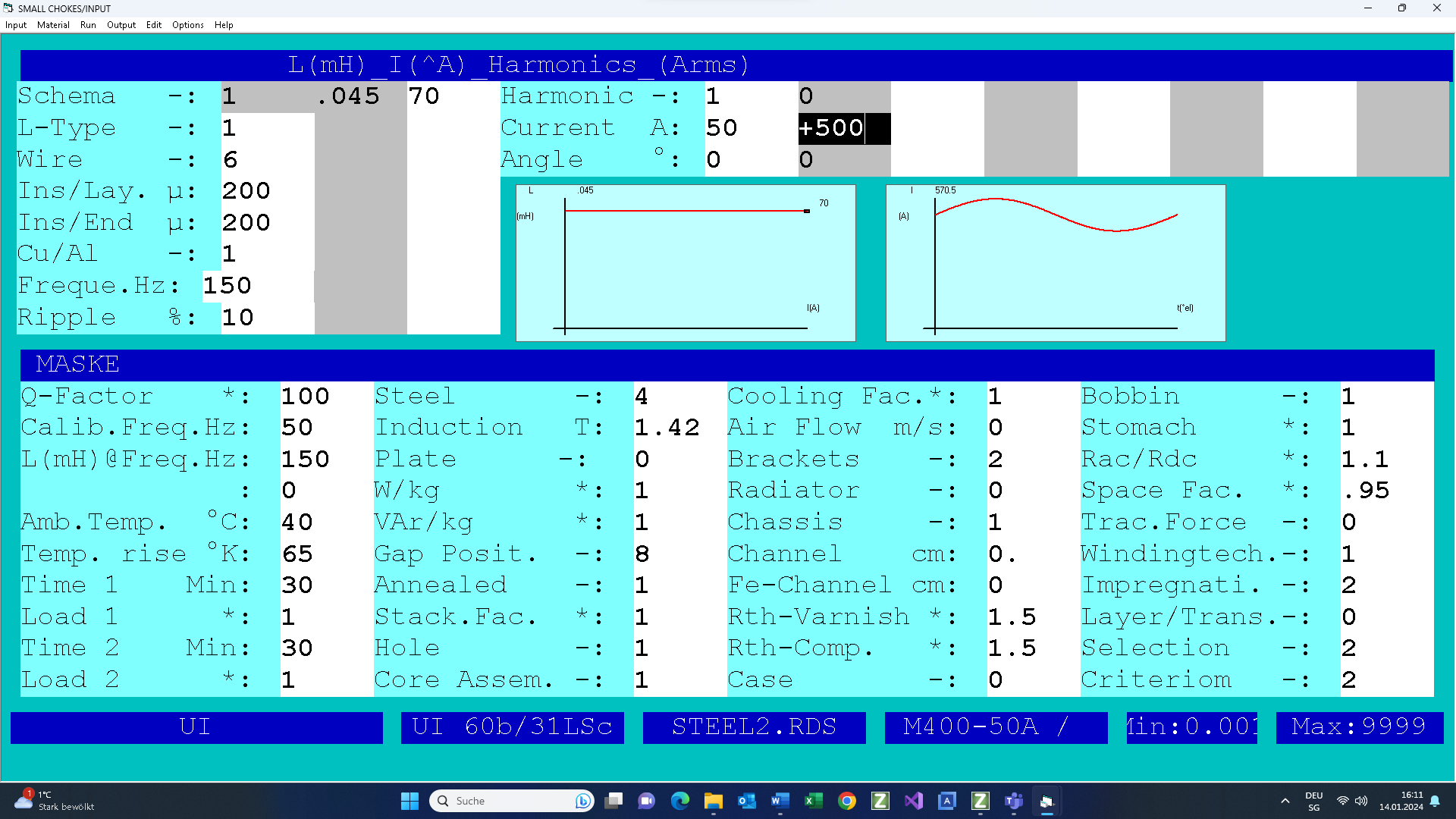Click the Angle value under current 50

752,160
